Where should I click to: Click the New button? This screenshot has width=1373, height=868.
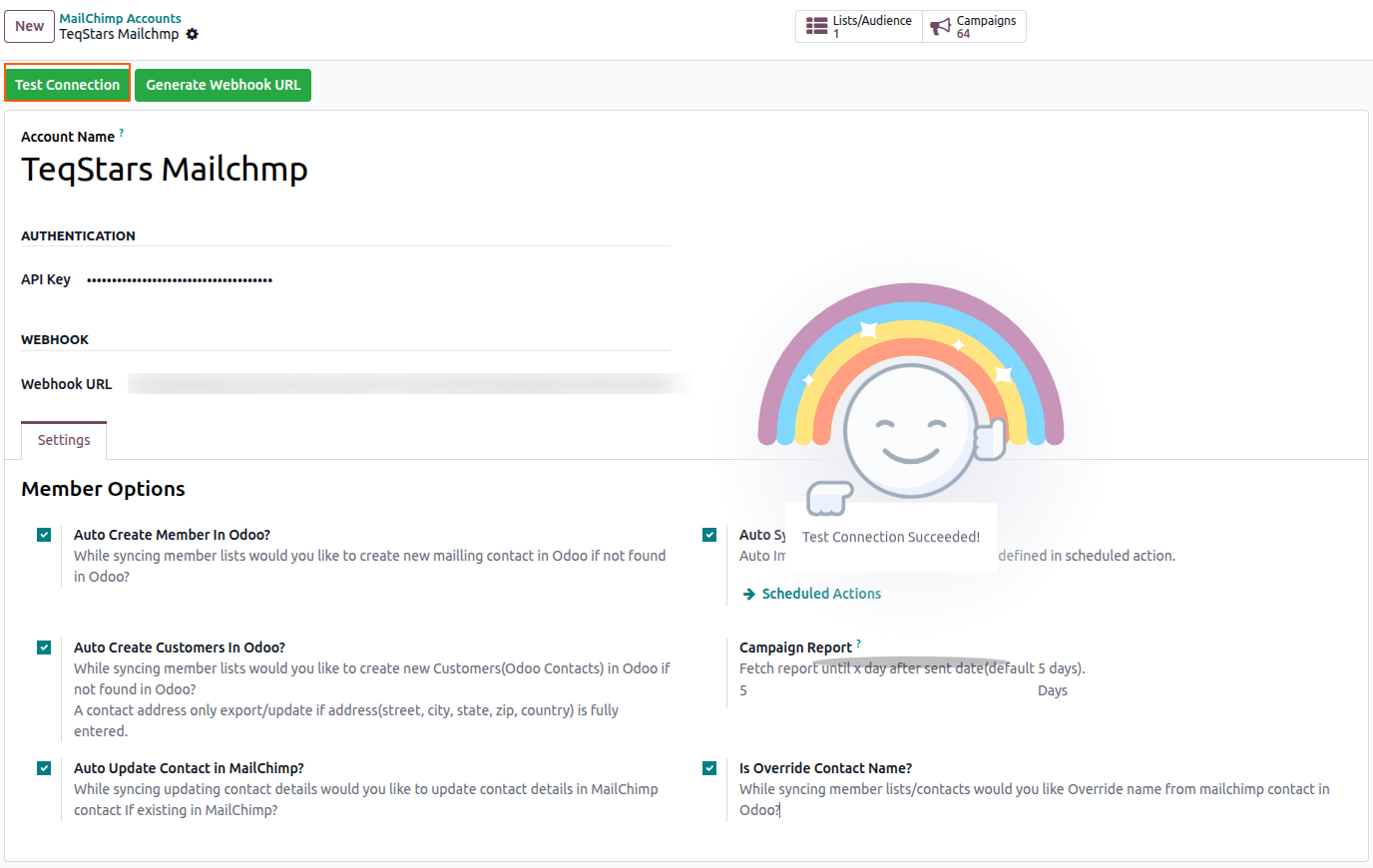pos(30,26)
